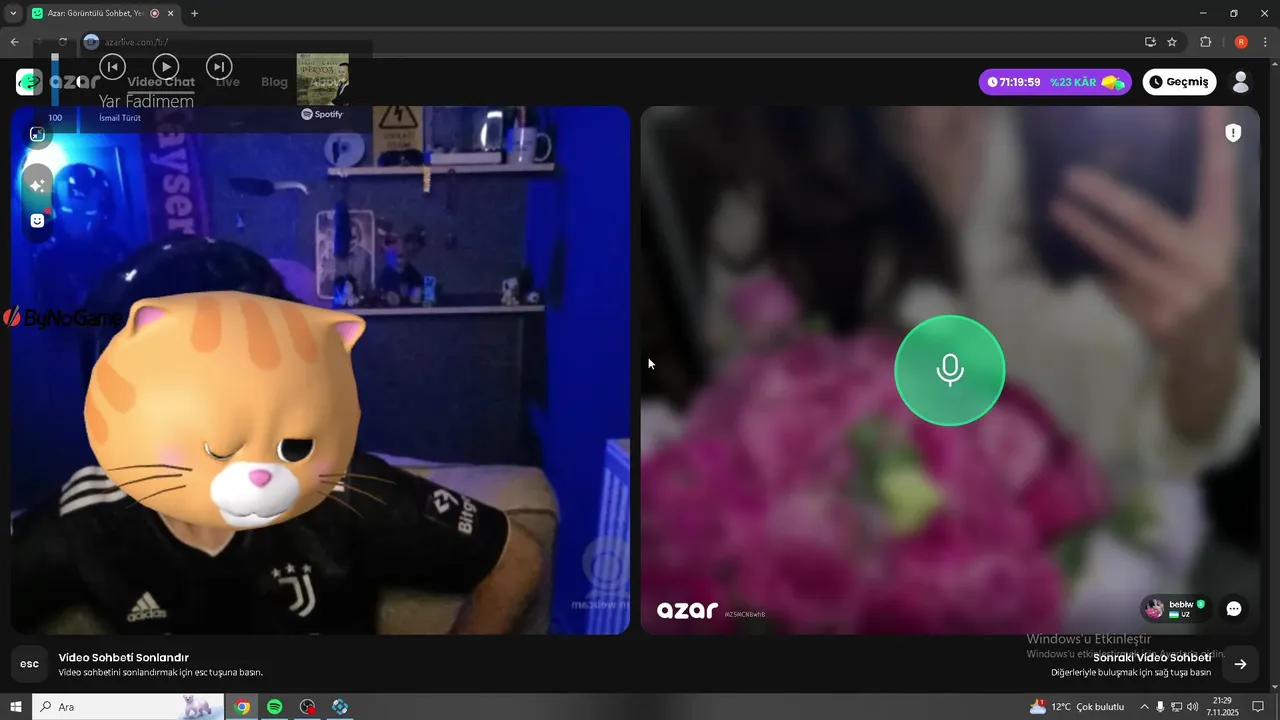
Task: Open the 21:29 clock and date
Action: pyautogui.click(x=1221, y=707)
